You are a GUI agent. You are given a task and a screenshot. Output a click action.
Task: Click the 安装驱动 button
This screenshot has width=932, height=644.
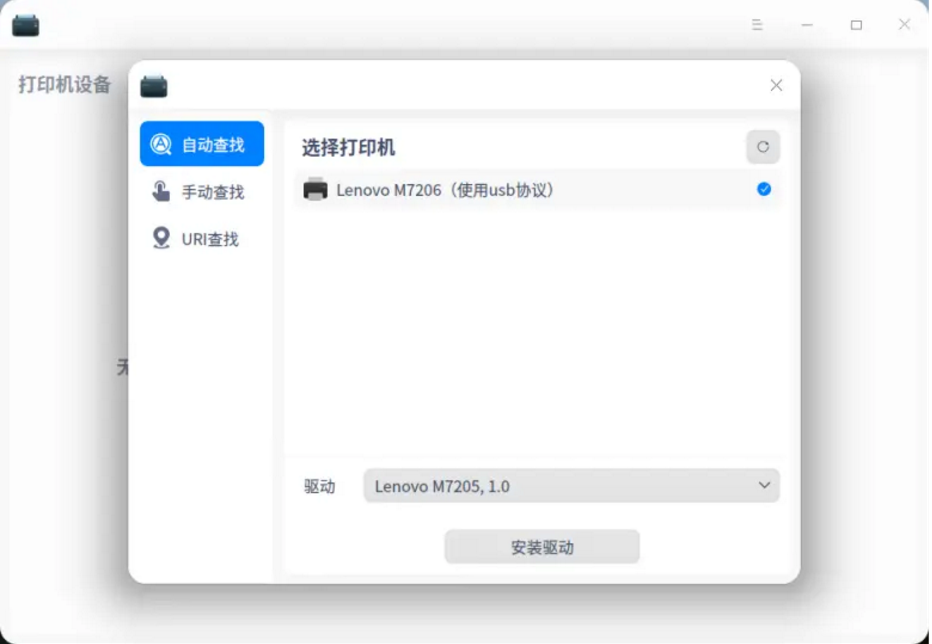542,546
